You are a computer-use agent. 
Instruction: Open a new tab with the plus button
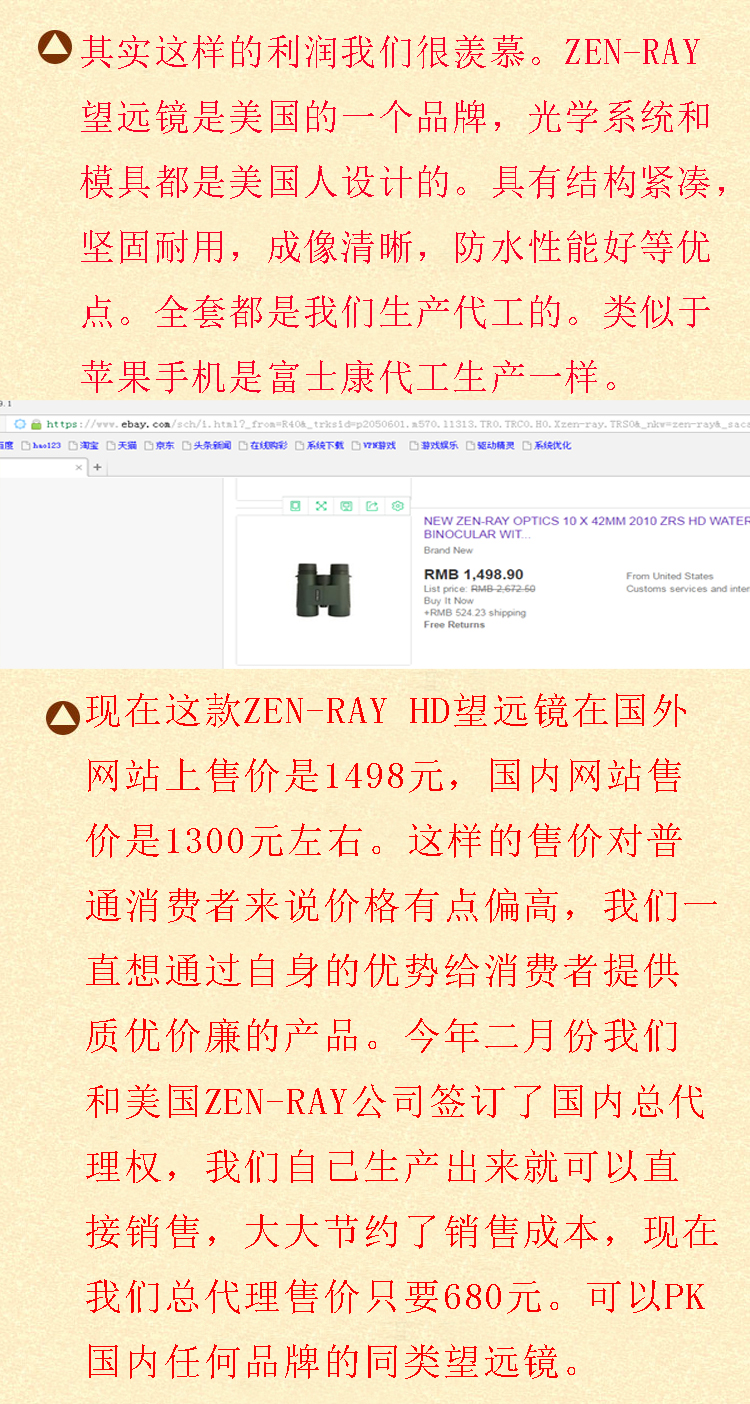(98, 467)
